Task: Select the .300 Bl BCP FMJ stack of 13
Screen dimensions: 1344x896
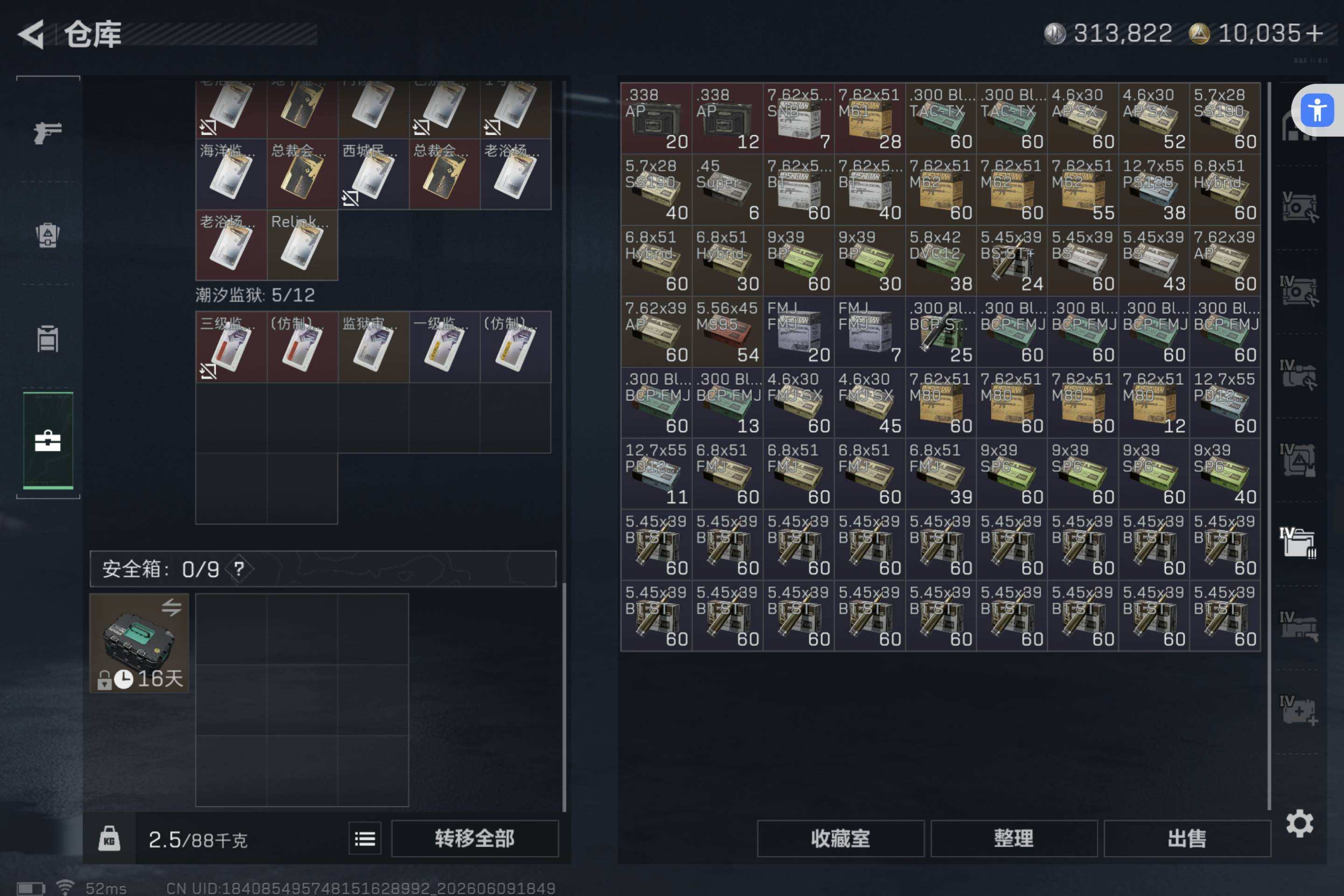Action: [x=728, y=403]
